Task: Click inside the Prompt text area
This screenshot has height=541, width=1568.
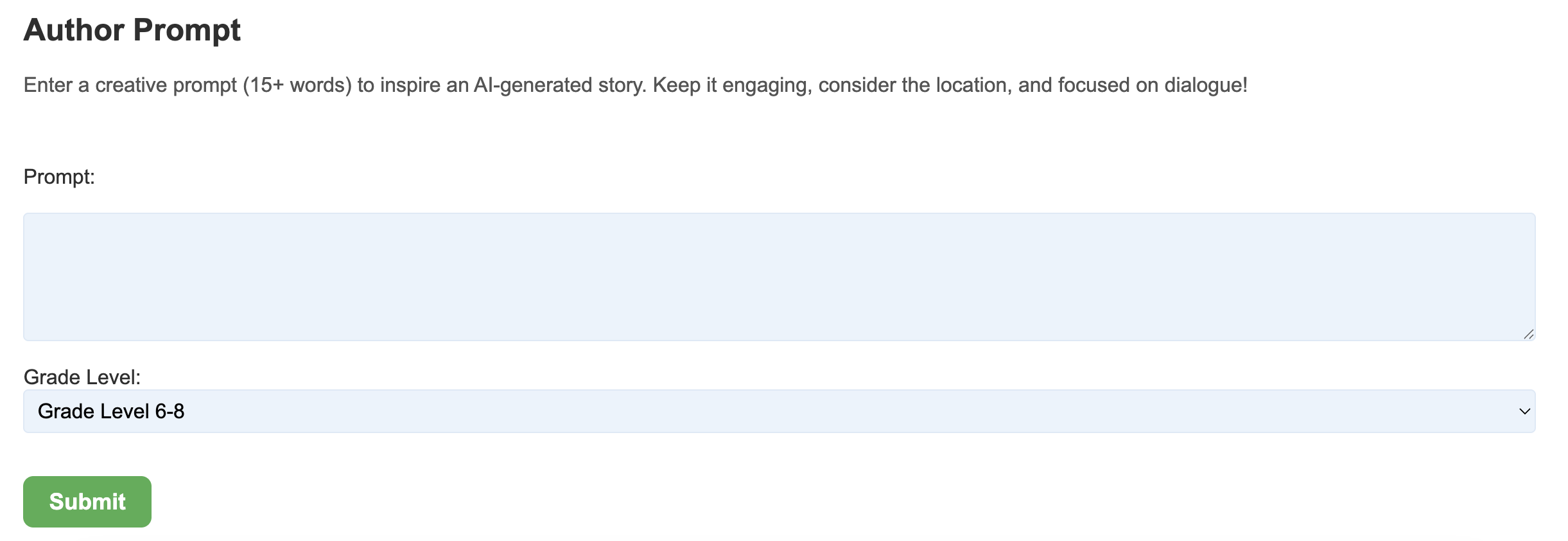Action: [x=779, y=276]
